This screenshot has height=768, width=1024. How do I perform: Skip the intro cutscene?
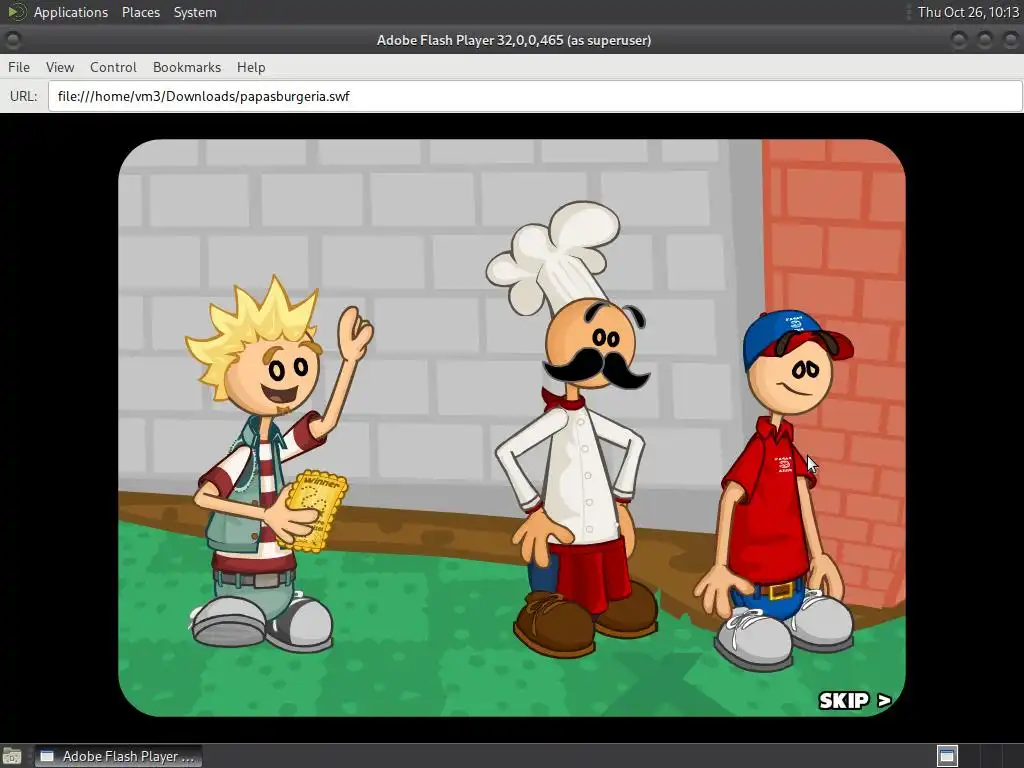pos(855,701)
